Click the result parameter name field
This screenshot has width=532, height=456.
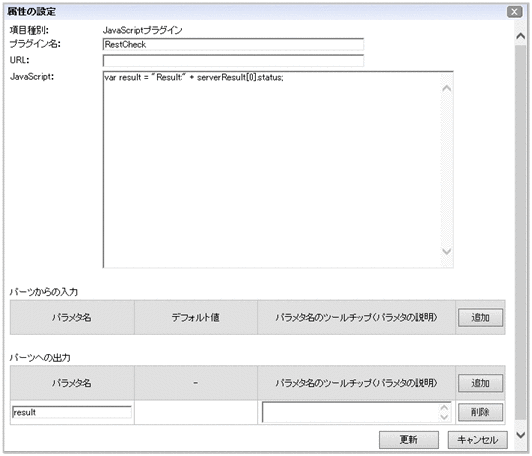(x=72, y=412)
